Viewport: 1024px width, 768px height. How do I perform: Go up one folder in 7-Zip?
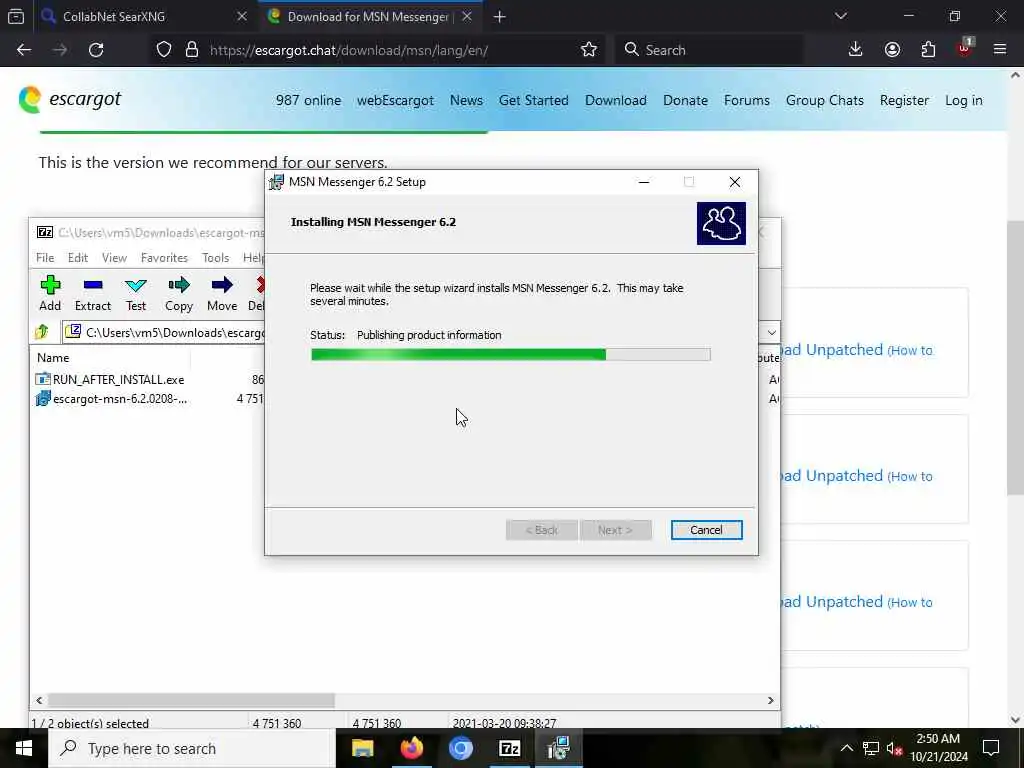42,332
